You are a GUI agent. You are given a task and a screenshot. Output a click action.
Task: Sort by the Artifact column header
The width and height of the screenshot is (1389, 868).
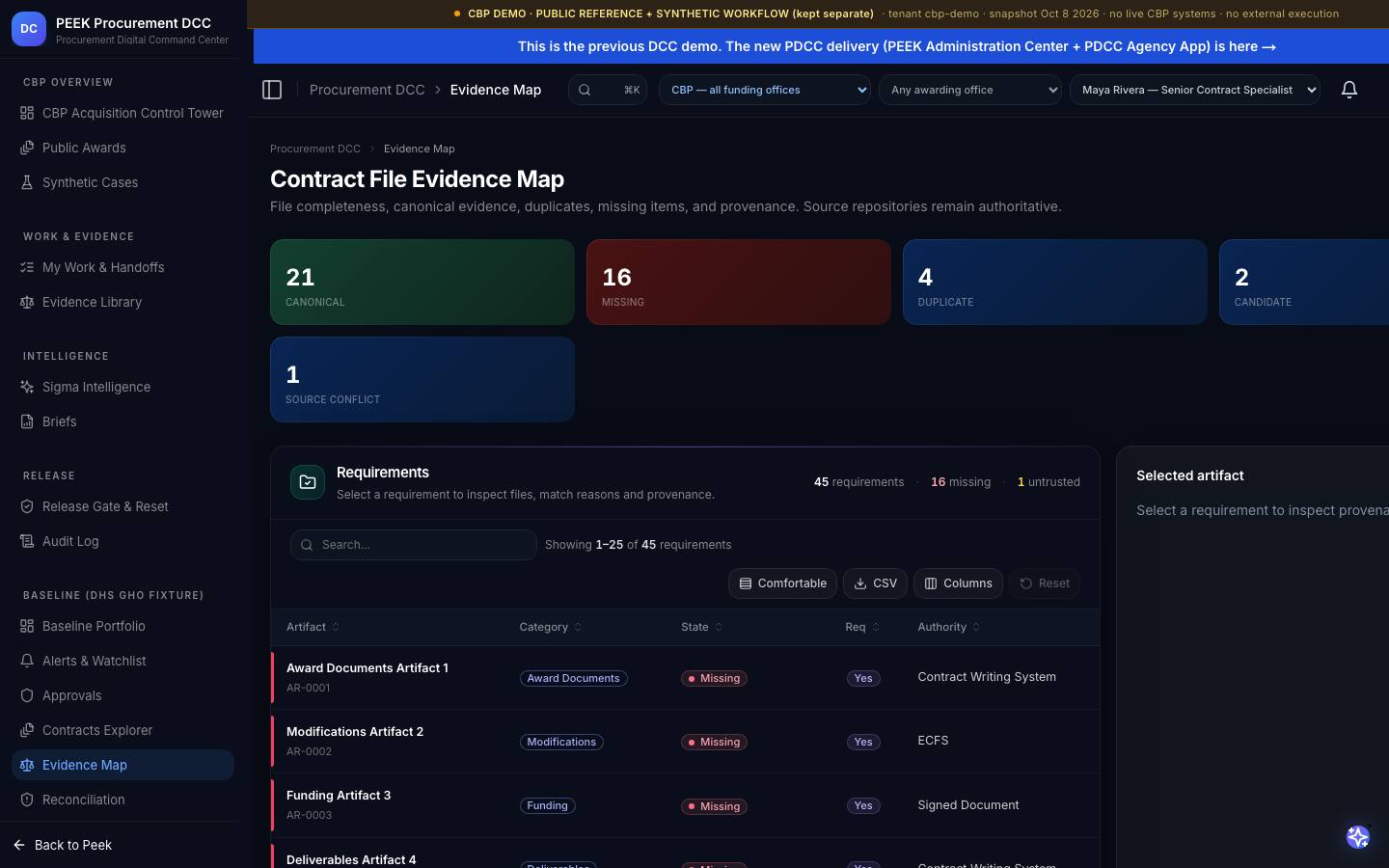313,627
